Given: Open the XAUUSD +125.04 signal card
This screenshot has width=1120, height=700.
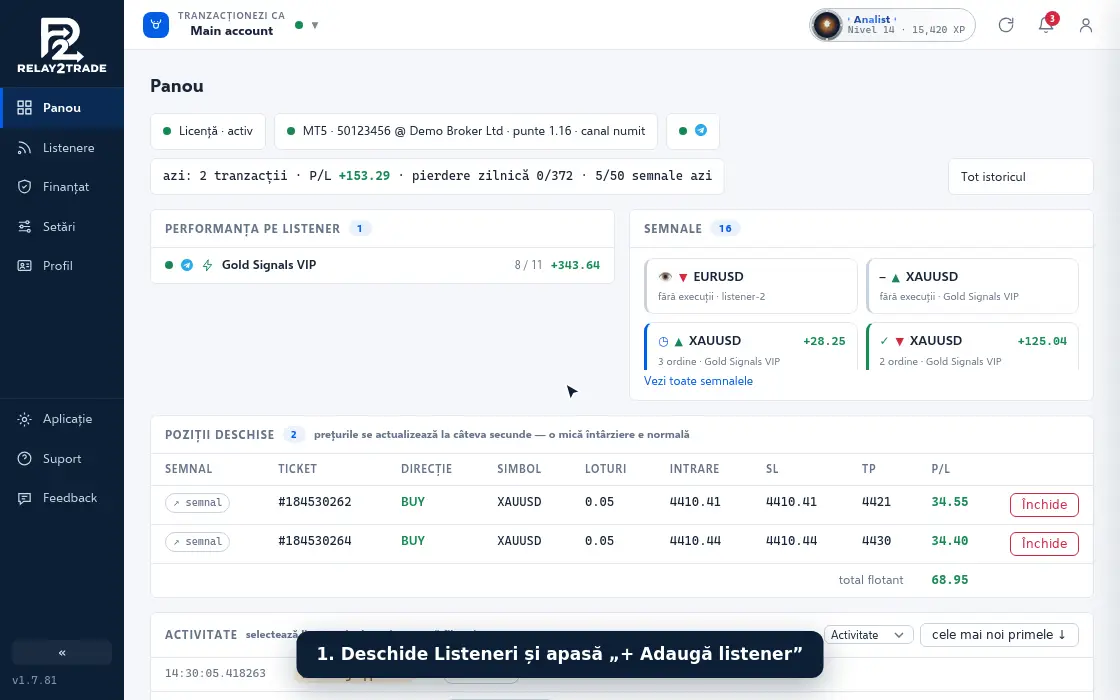Looking at the screenshot, I should click(x=972, y=347).
